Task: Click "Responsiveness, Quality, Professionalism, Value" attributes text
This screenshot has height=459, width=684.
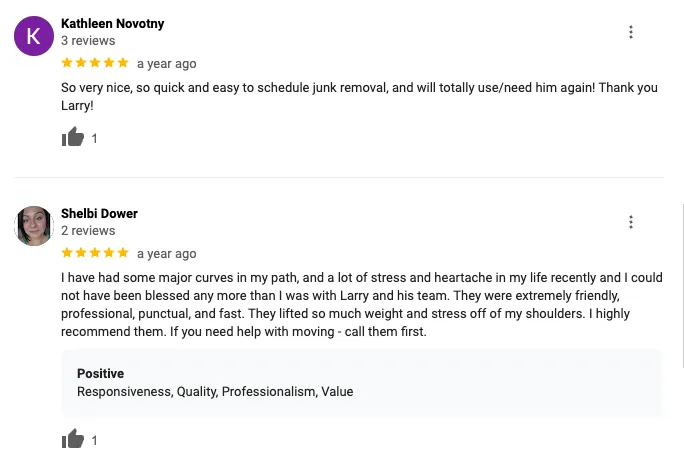Action: [215, 392]
